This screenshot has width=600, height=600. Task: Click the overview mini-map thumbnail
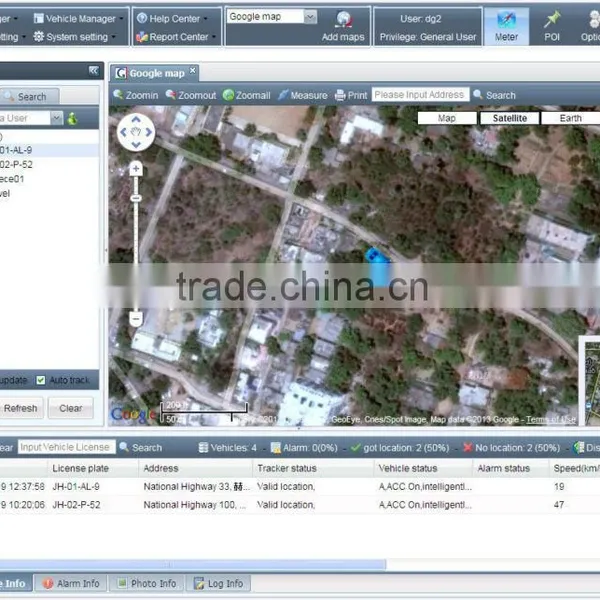tap(592, 383)
